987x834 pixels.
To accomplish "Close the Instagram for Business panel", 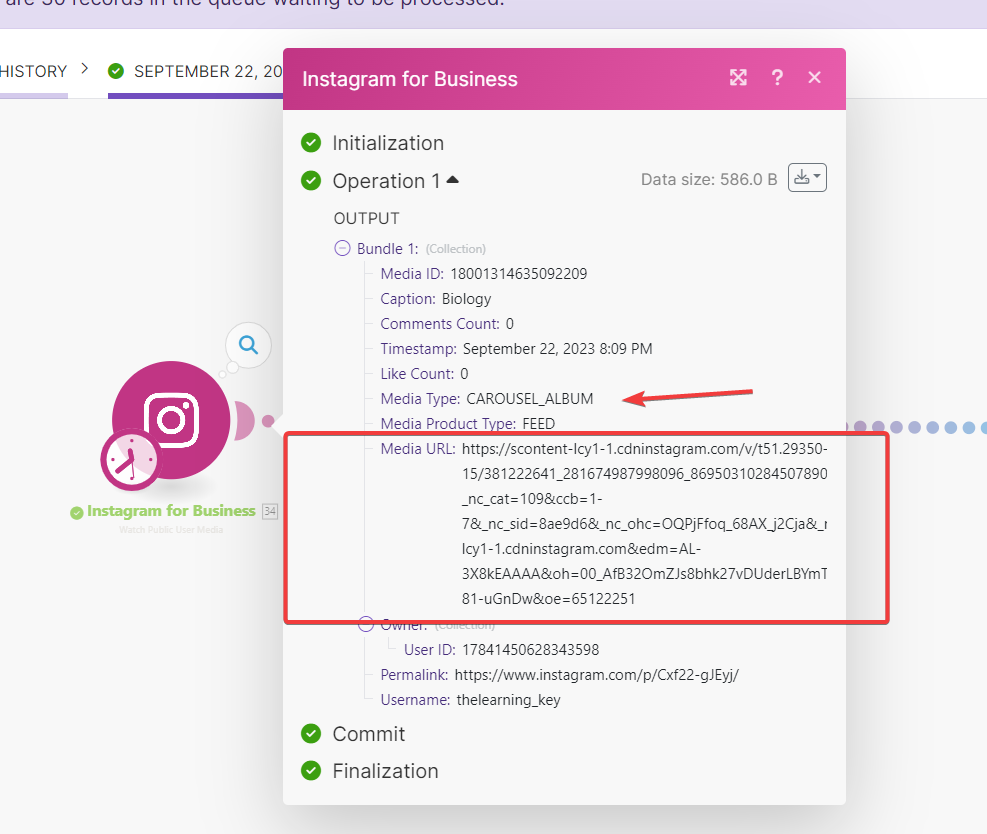I will (815, 77).
